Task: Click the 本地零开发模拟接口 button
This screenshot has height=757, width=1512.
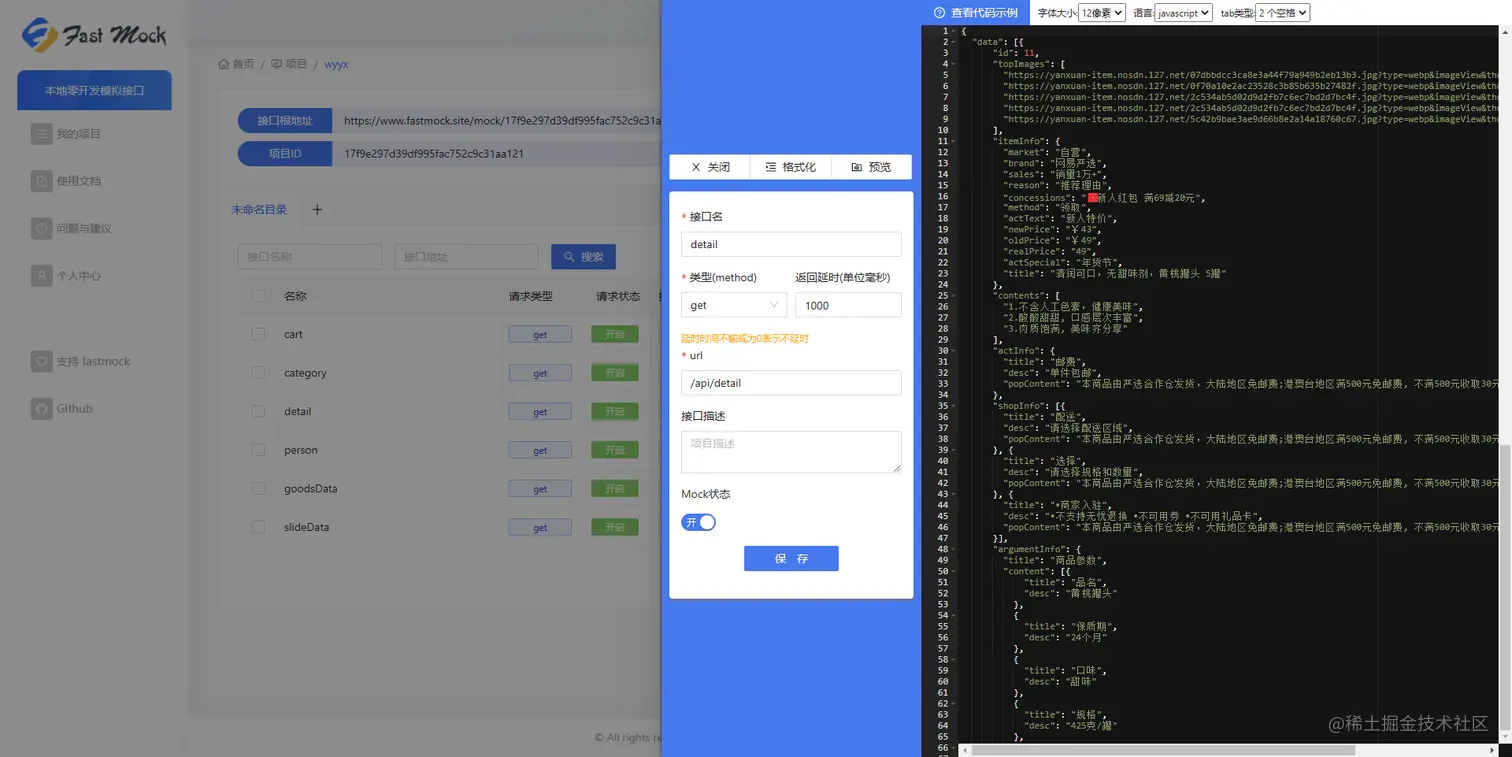Action: point(94,90)
